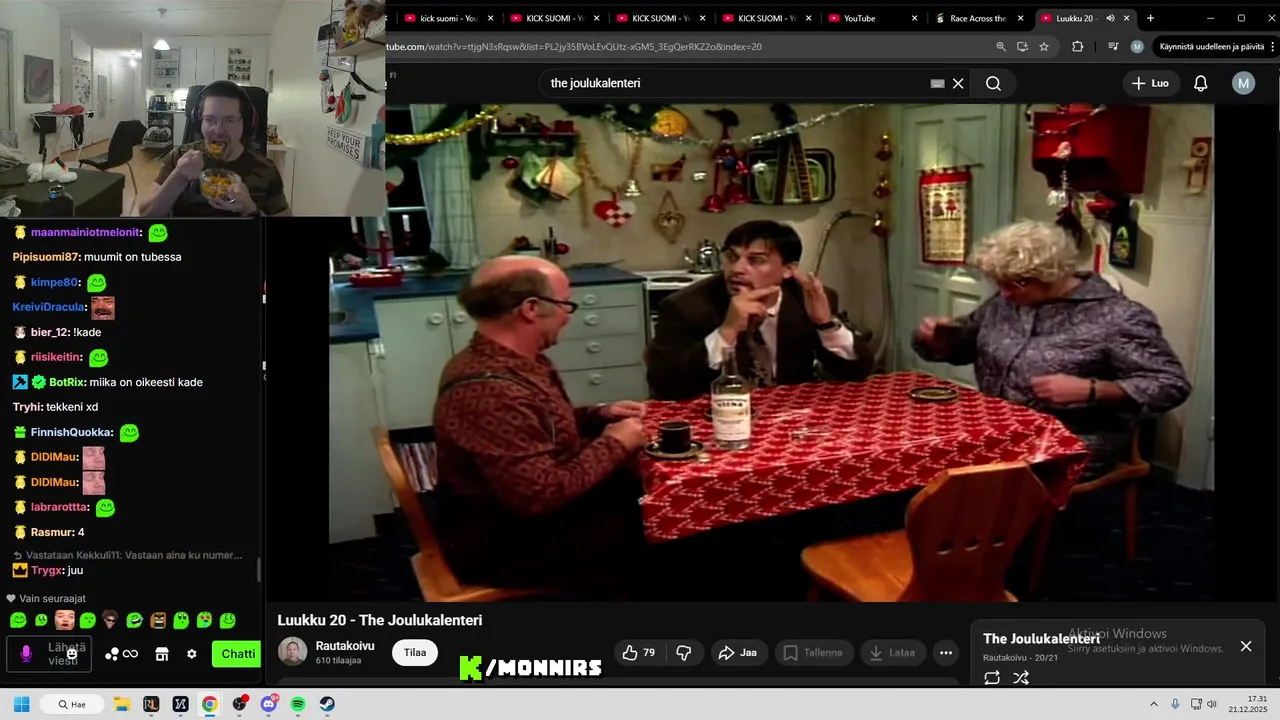Click the video title Luukku 20 - The Joulukalenteri
Image resolution: width=1280 pixels, height=720 pixels.
(x=380, y=620)
